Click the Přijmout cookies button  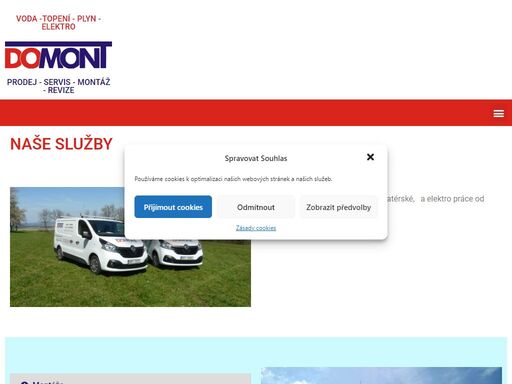pos(173,207)
